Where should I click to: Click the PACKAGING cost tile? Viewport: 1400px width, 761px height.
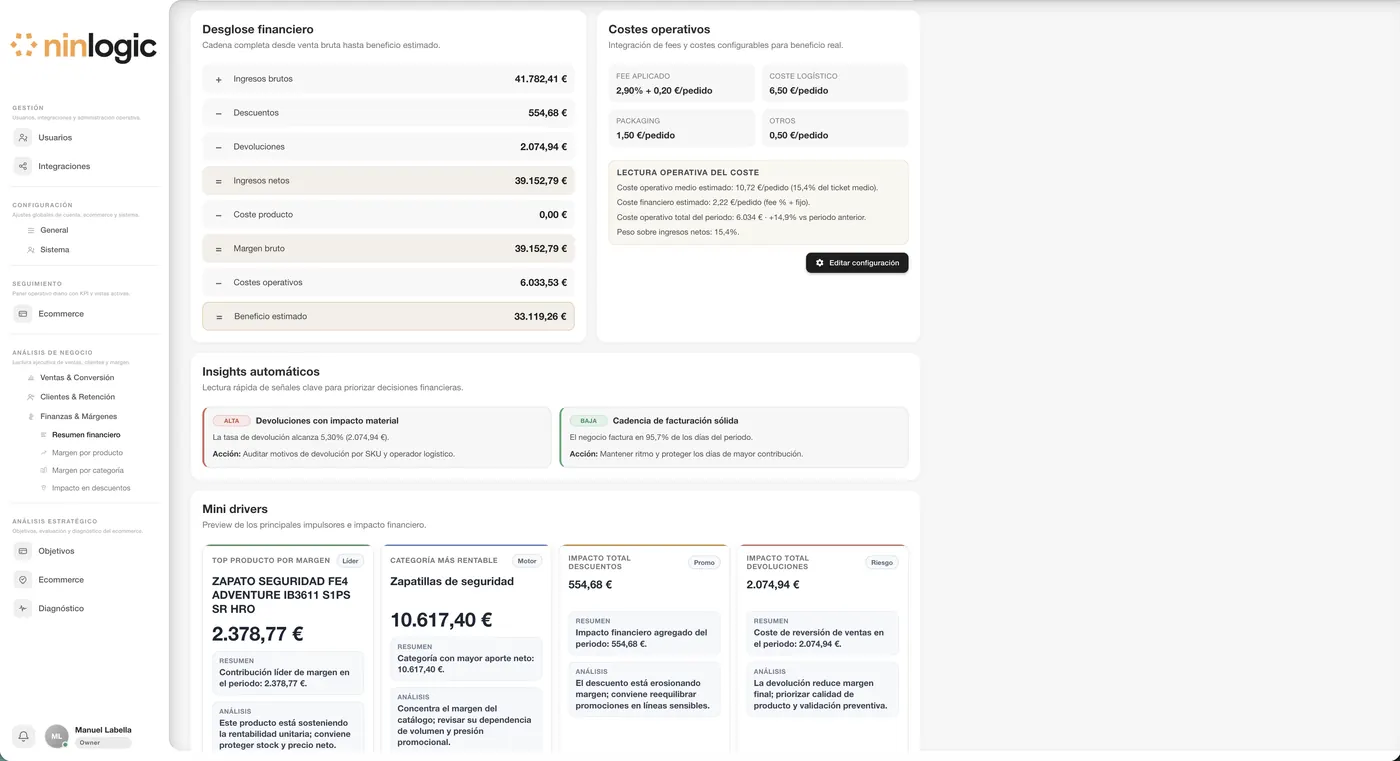(x=682, y=128)
